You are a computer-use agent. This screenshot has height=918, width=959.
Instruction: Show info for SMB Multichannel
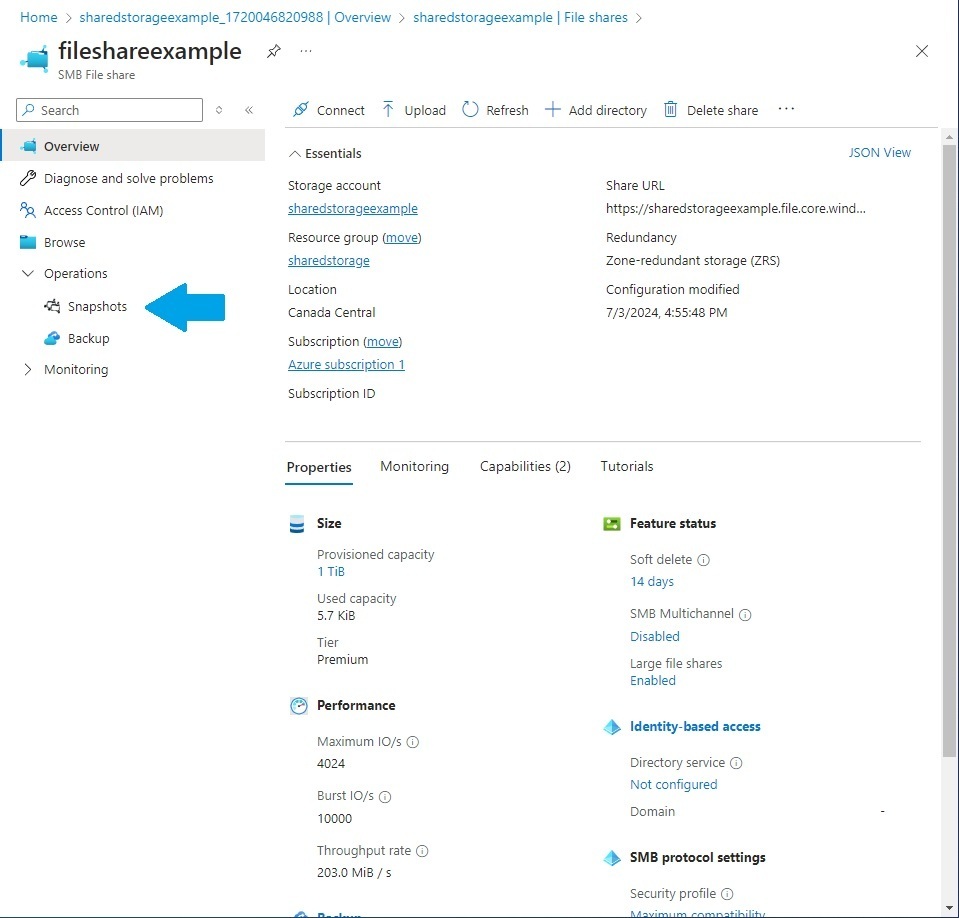coord(745,615)
